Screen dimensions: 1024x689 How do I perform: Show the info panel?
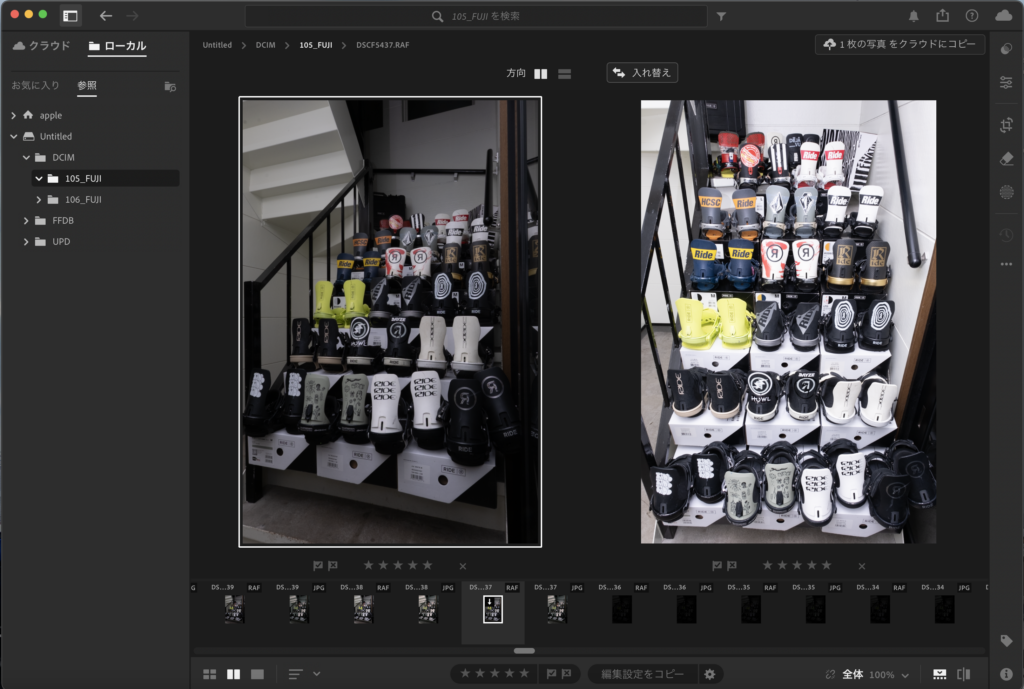(x=1006, y=674)
